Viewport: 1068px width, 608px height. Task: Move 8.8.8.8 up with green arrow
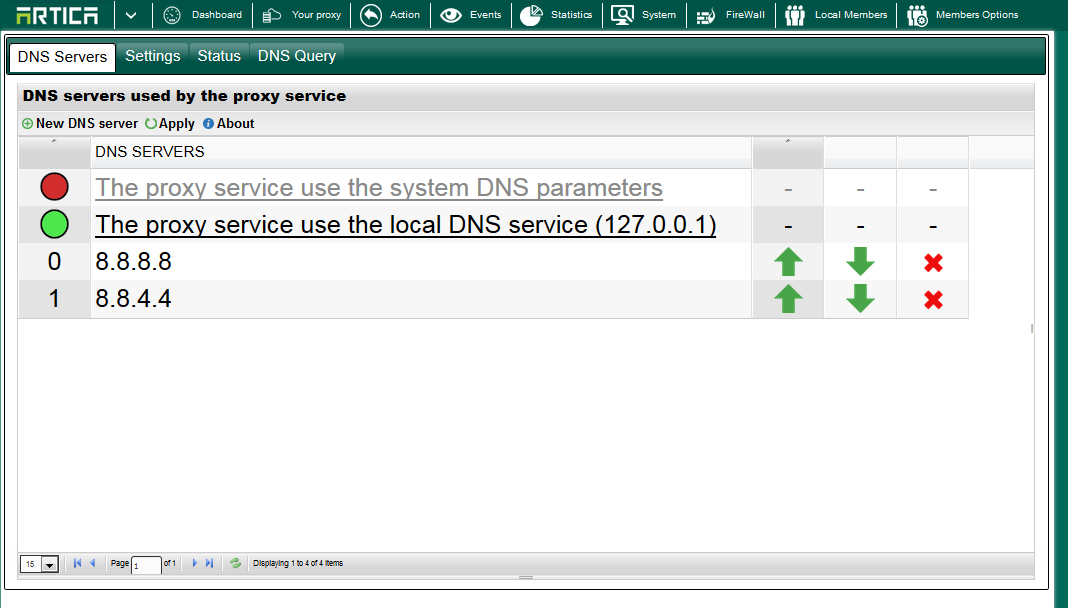(788, 261)
